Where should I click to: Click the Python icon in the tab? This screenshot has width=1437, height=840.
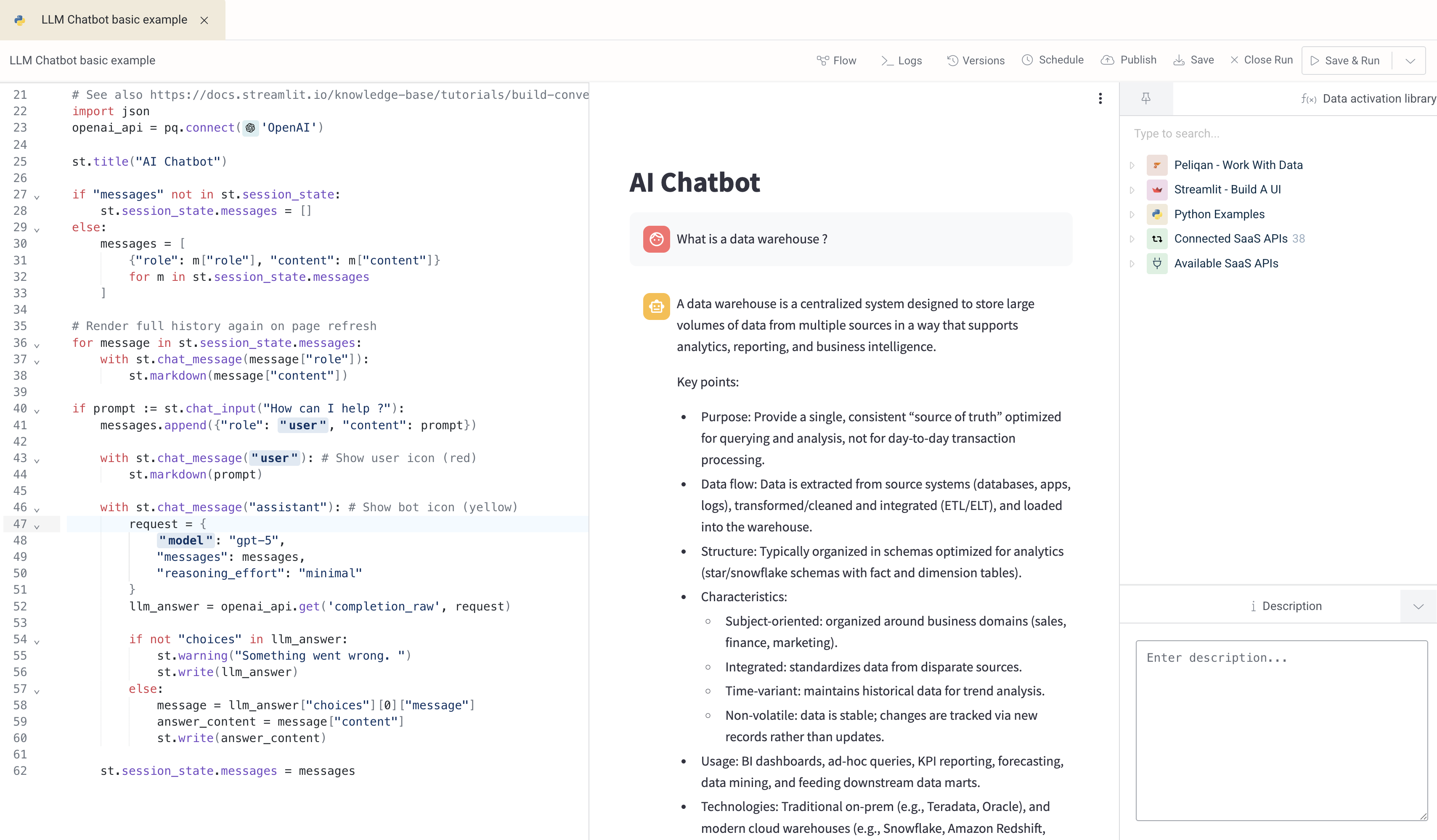(19, 20)
